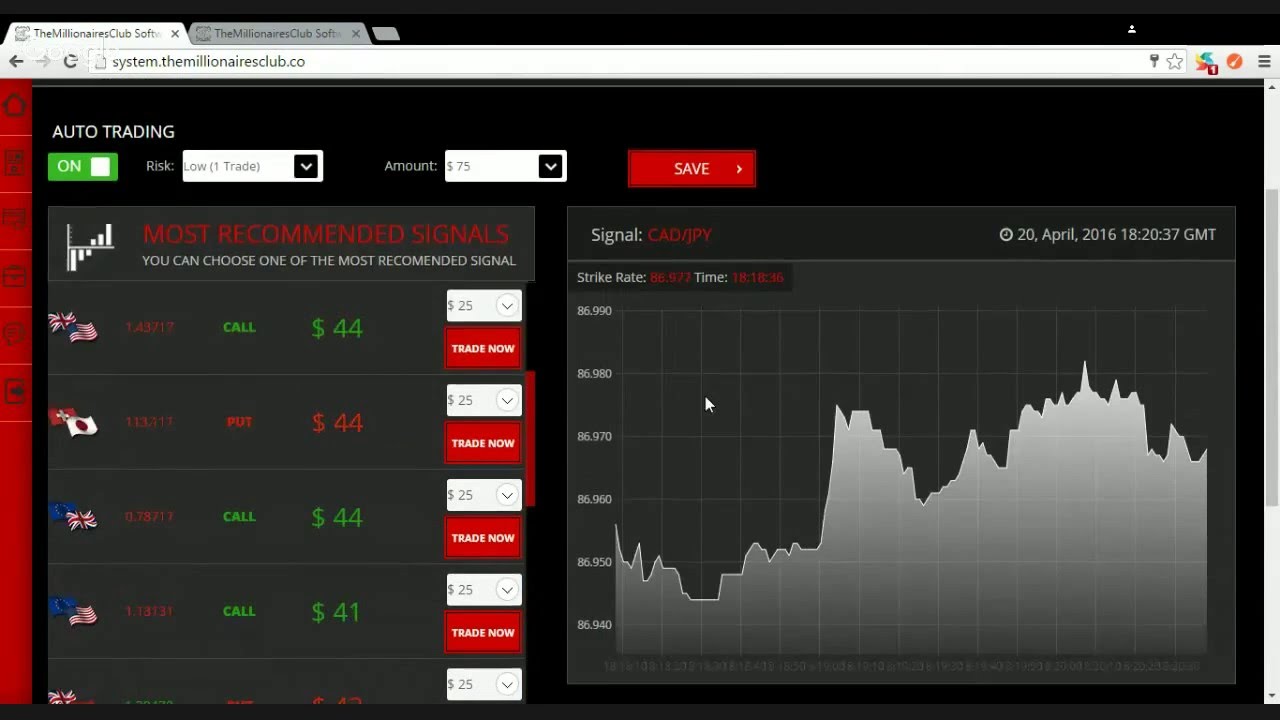Click the address bar URL field
Screen dimensions: 1280x720
620,62
